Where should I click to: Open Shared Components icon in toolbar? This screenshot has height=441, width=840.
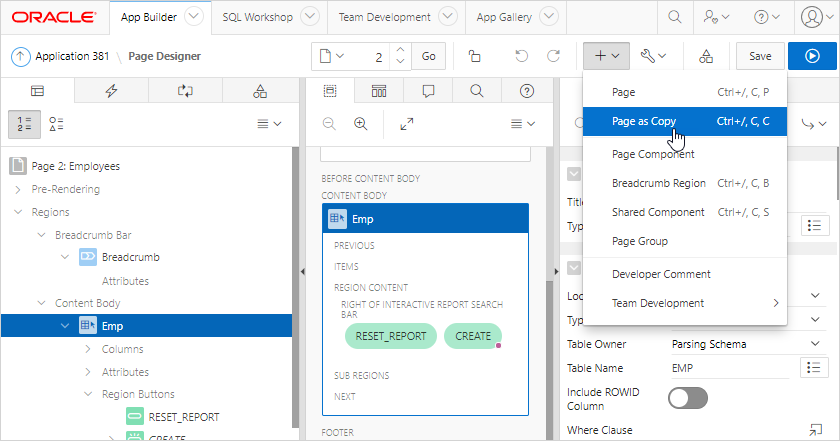tap(706, 56)
